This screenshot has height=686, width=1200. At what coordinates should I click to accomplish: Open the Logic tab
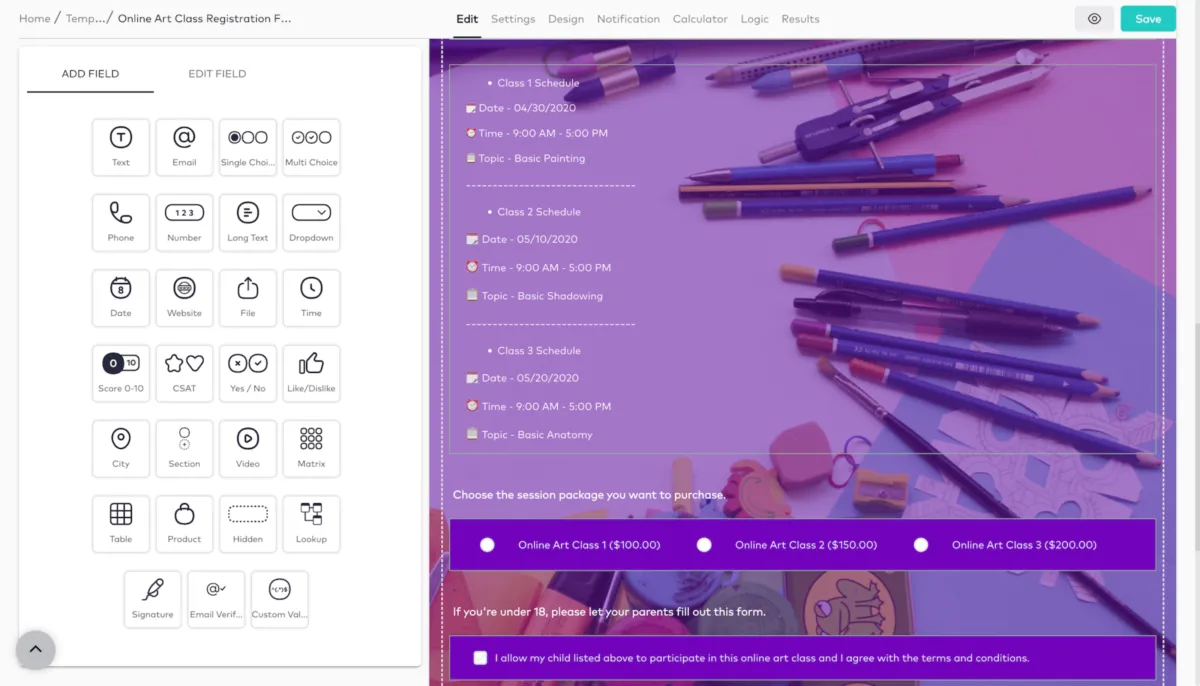(x=755, y=19)
